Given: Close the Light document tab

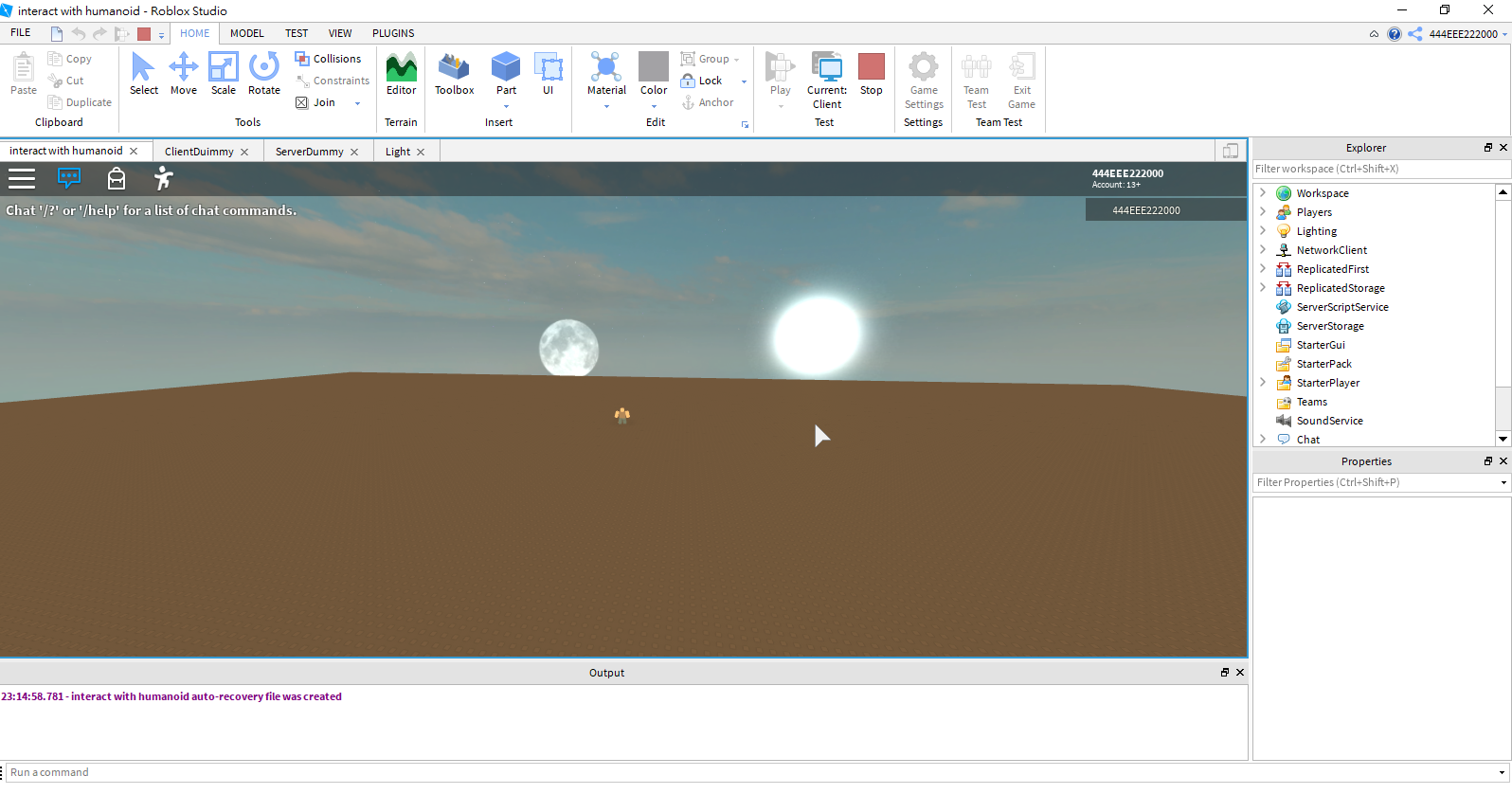Looking at the screenshot, I should (x=421, y=152).
